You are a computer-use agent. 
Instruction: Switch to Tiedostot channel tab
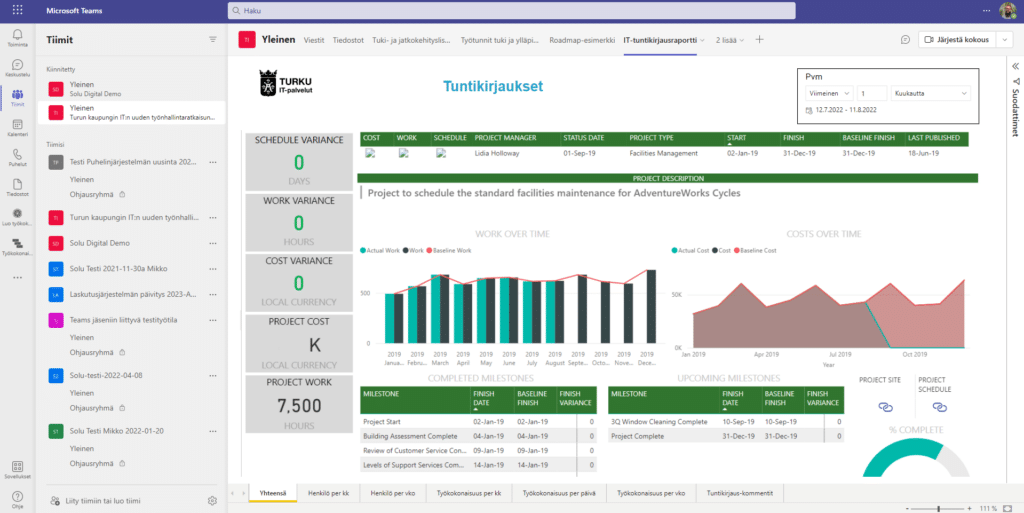point(348,40)
